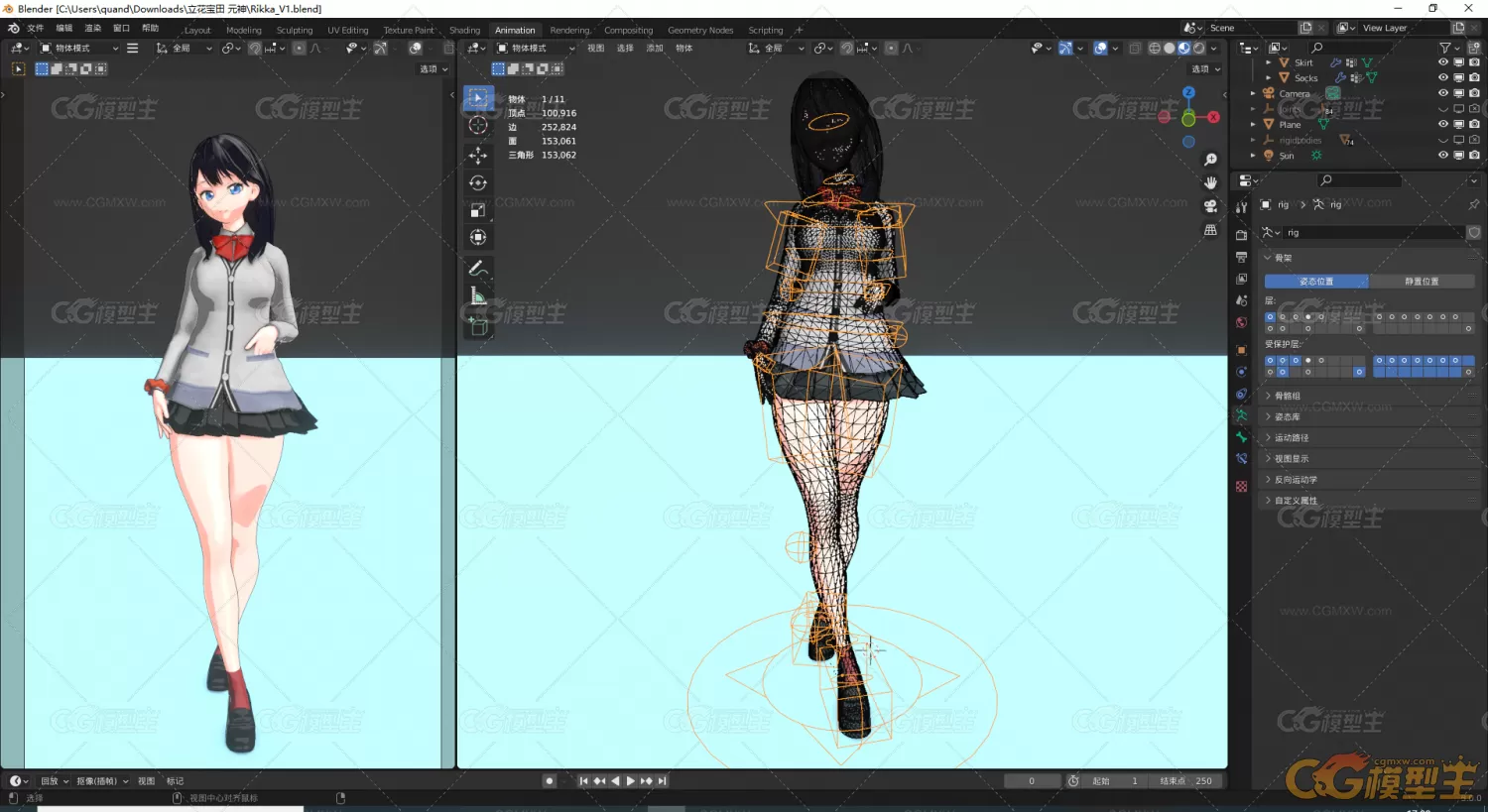1488x812 pixels.
Task: Click the end frame field 250
Action: 1186,781
